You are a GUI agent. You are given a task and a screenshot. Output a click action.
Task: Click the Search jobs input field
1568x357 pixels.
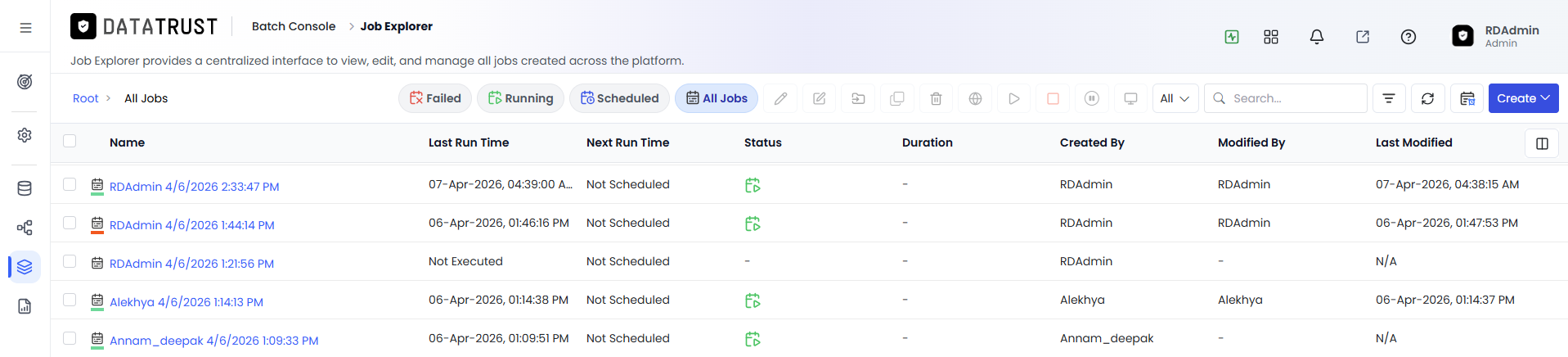coord(1285,98)
